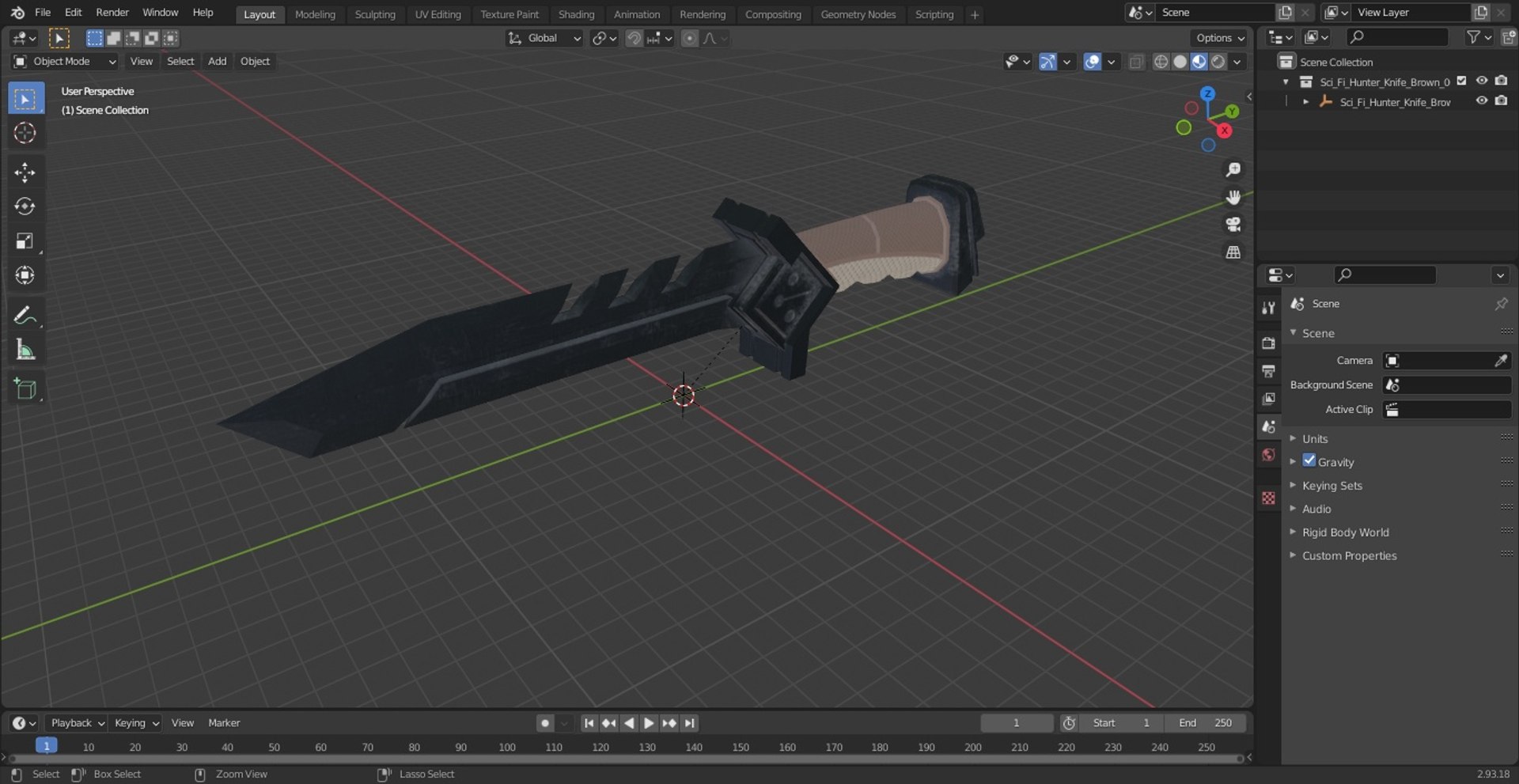Open the Texture properties tab
Image resolution: width=1519 pixels, height=784 pixels.
coord(1268,498)
